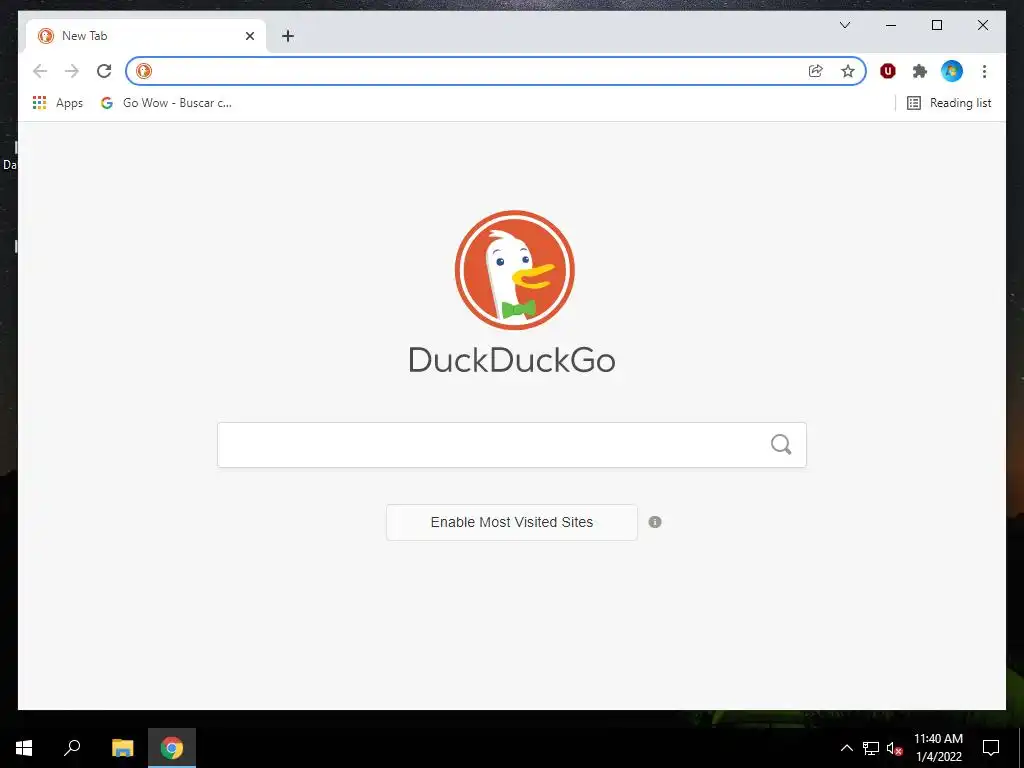Open the clock showing 11:40 AM
The height and width of the screenshot is (768, 1024).
938,748
